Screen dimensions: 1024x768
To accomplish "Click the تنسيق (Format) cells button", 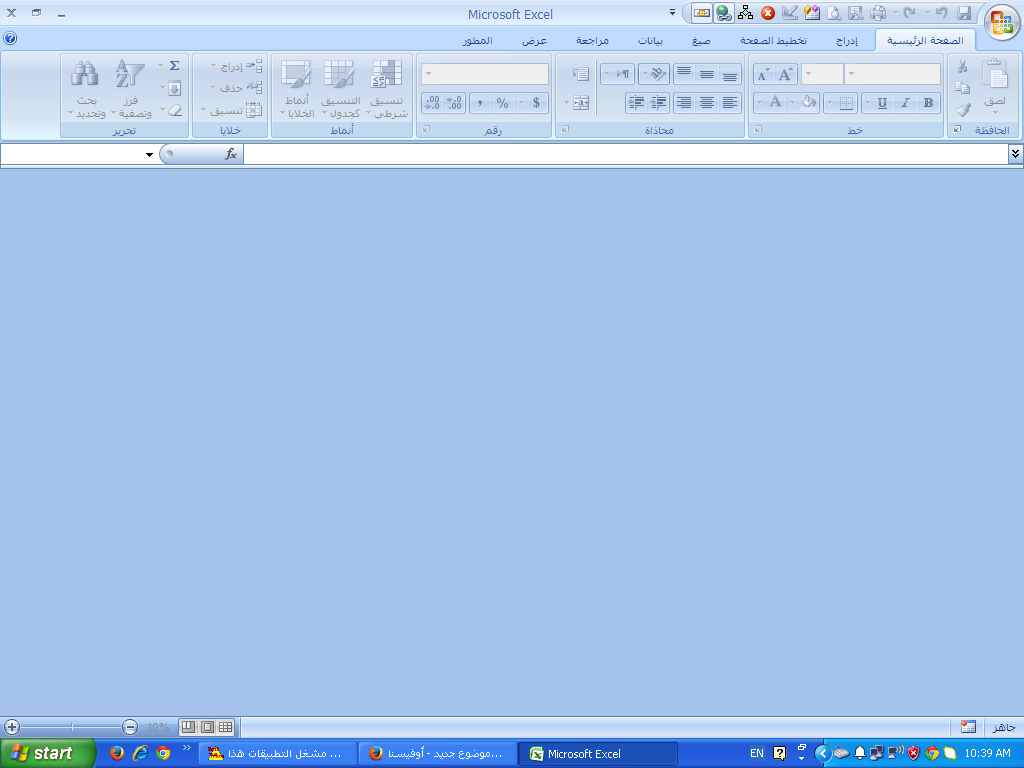I will pyautogui.click(x=232, y=110).
